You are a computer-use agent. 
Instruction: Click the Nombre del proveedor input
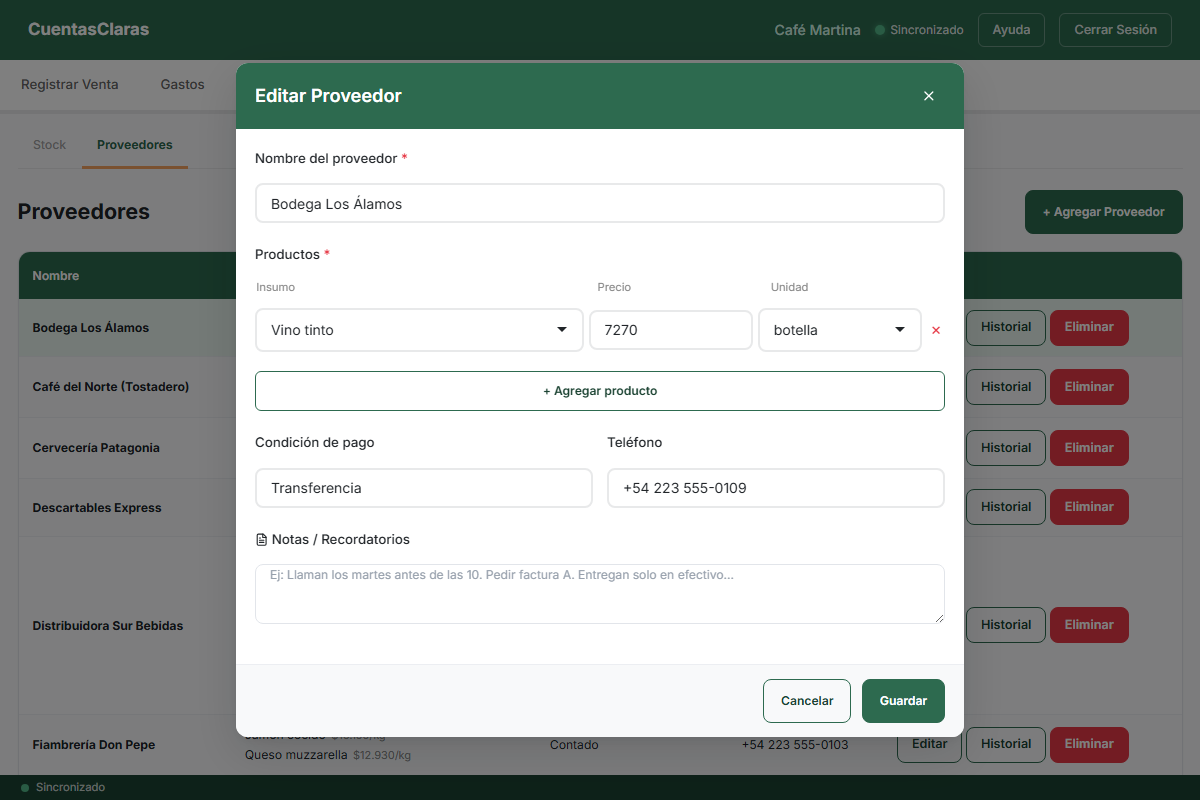(x=600, y=203)
